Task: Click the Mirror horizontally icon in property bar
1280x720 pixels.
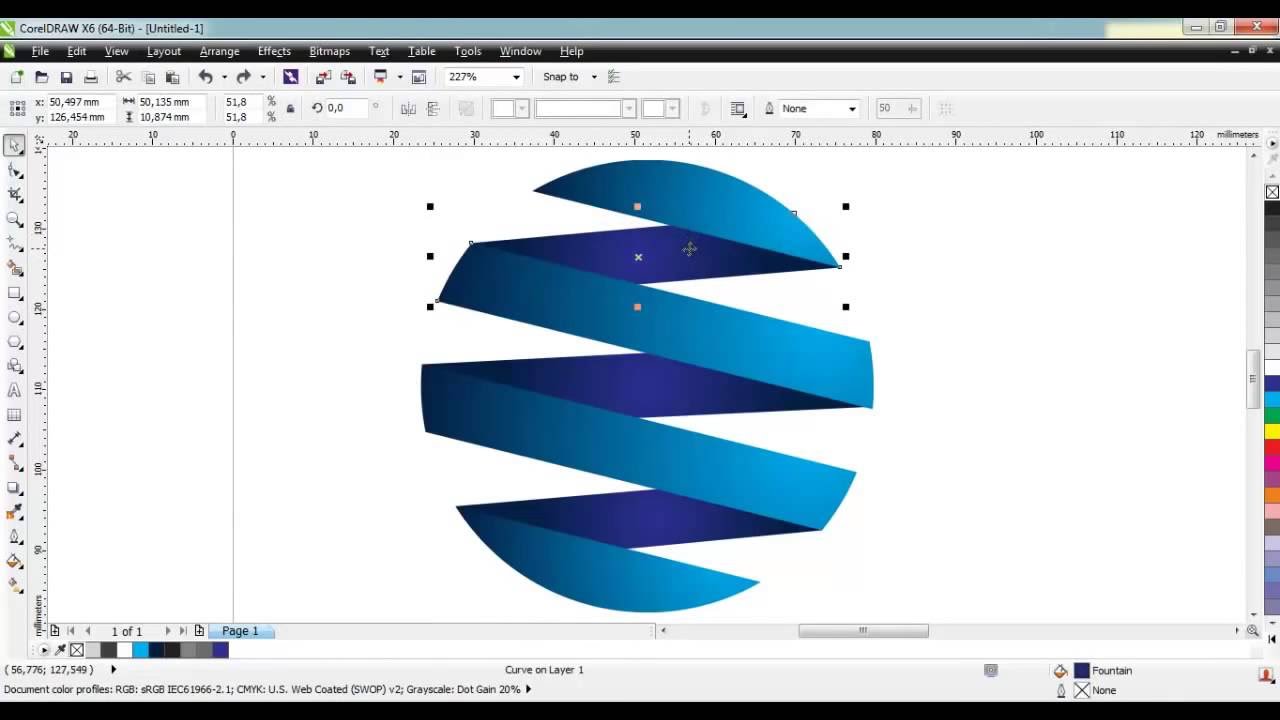Action: pyautogui.click(x=408, y=108)
